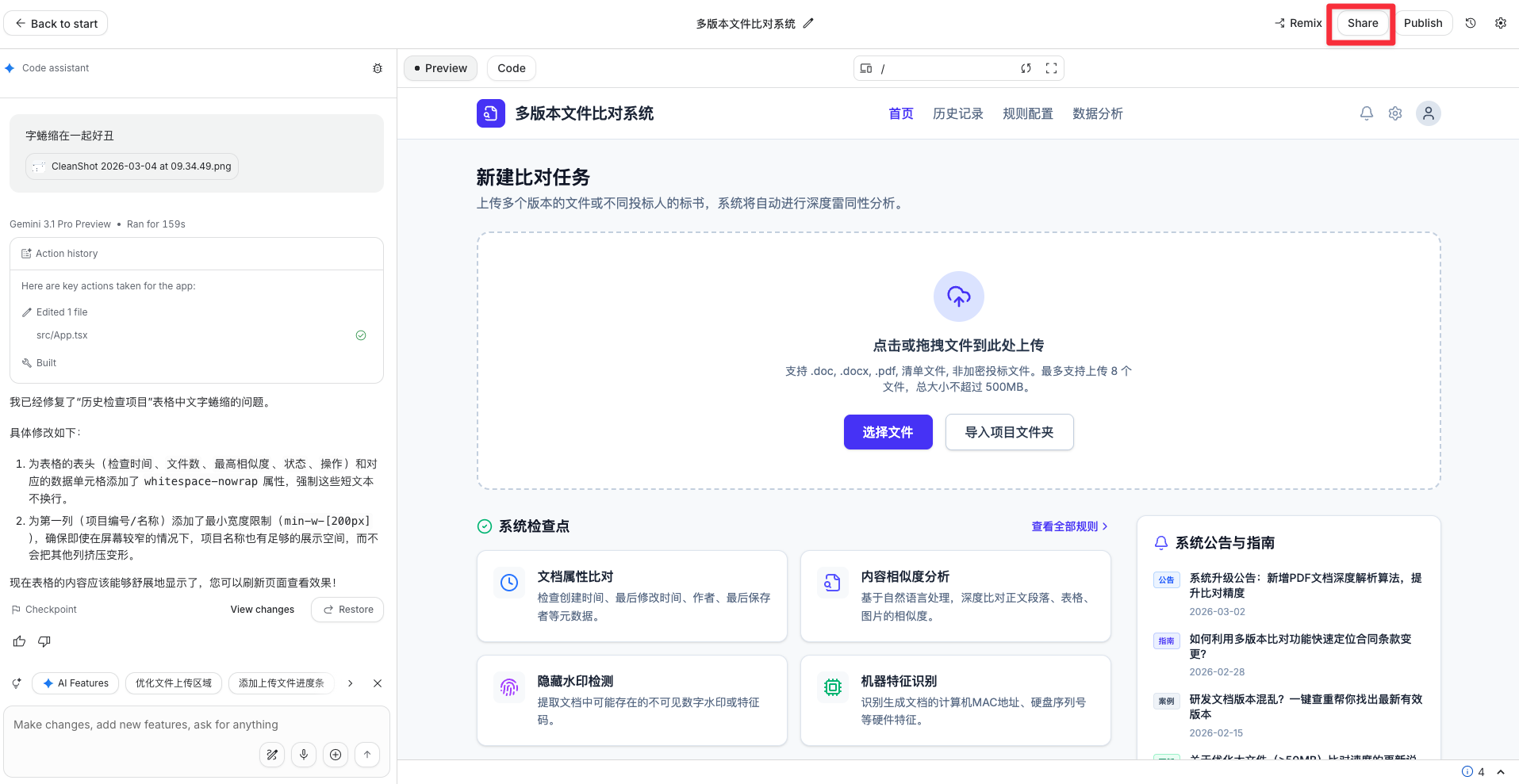Enter fullscreen preview mode
Image resolution: width=1519 pixels, height=784 pixels.
pos(1051,68)
